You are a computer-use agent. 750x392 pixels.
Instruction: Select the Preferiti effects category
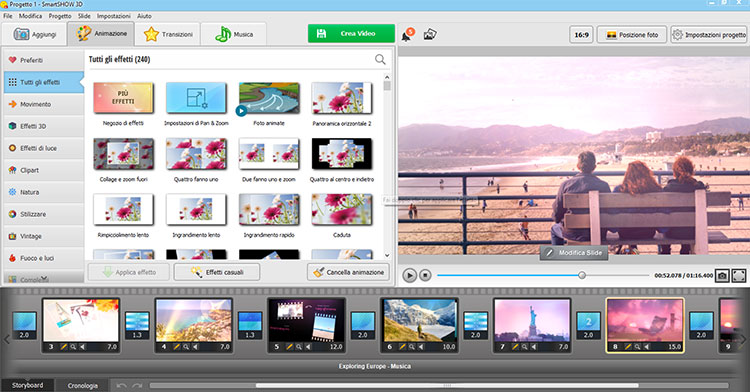pyautogui.click(x=44, y=60)
